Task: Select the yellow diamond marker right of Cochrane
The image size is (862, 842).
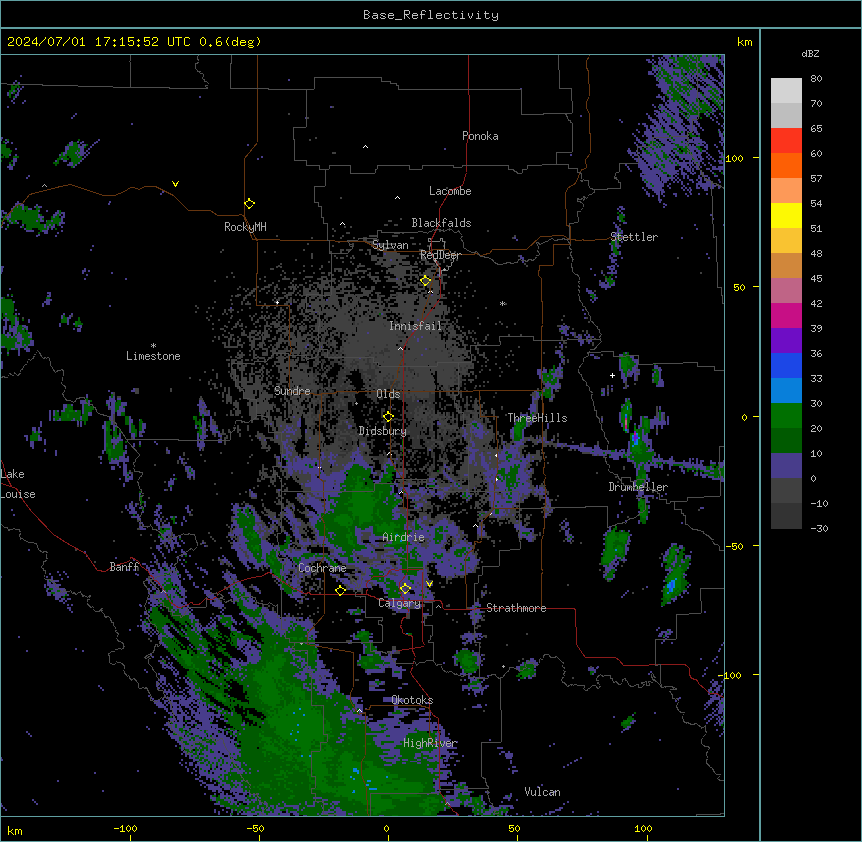Action: tap(340, 590)
